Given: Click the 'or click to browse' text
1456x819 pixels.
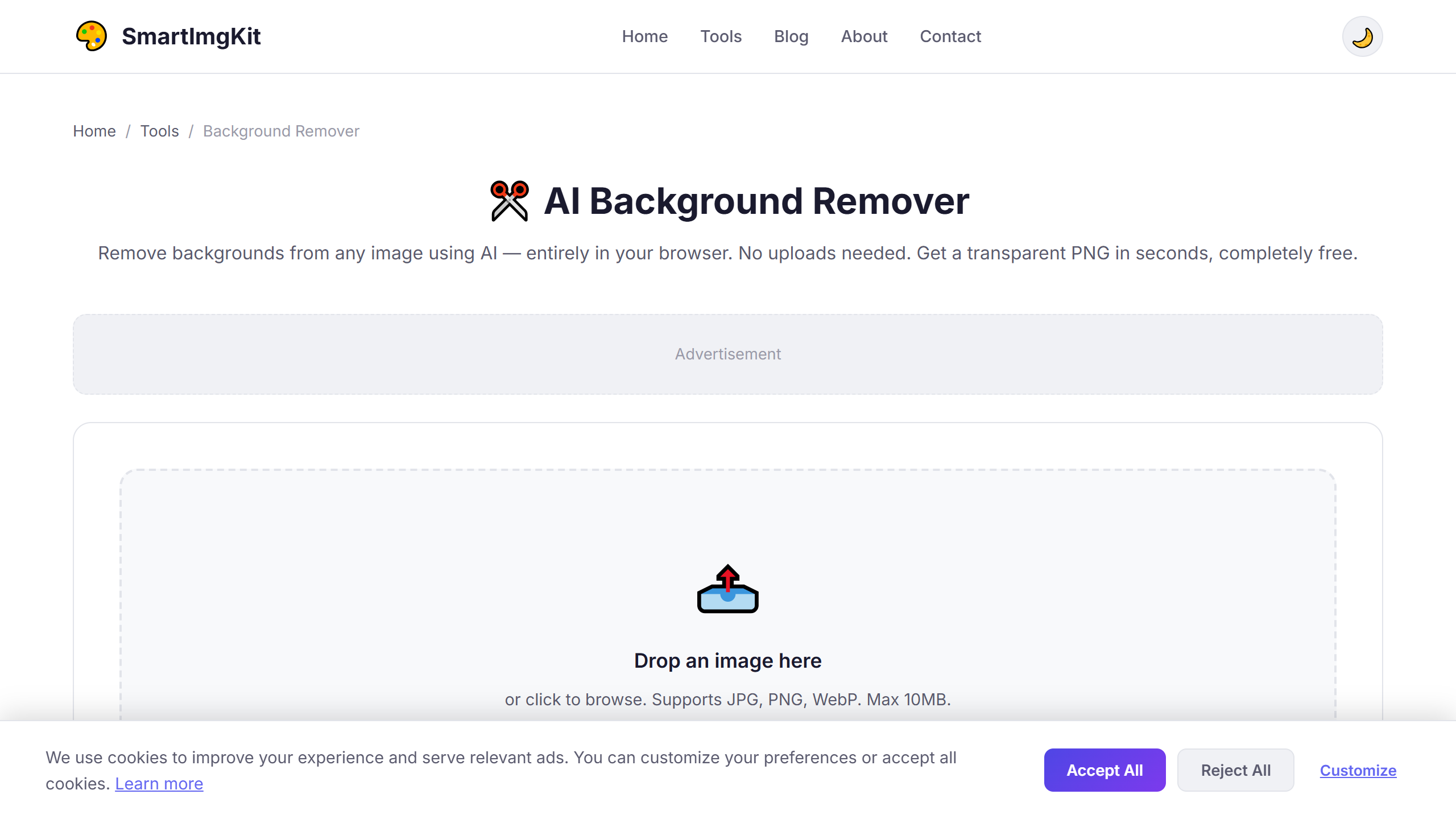Looking at the screenshot, I should click(728, 700).
